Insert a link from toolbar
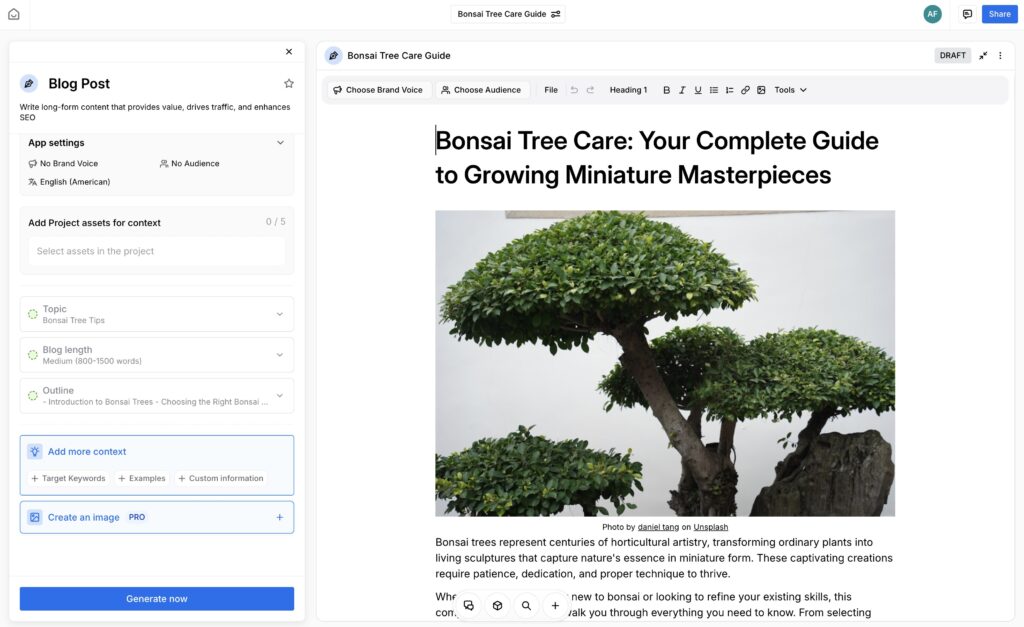Viewport: 1024px width, 627px height. [745, 90]
